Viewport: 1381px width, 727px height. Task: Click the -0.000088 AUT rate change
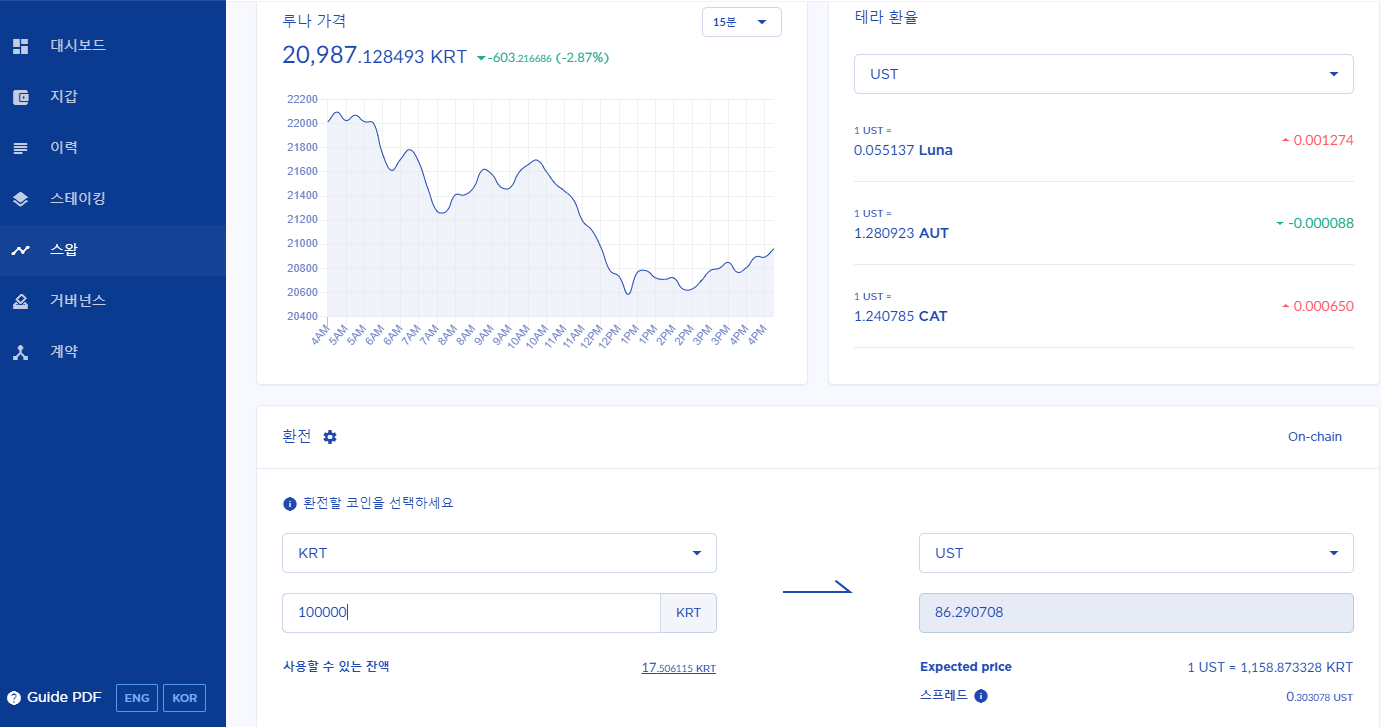coord(1314,224)
